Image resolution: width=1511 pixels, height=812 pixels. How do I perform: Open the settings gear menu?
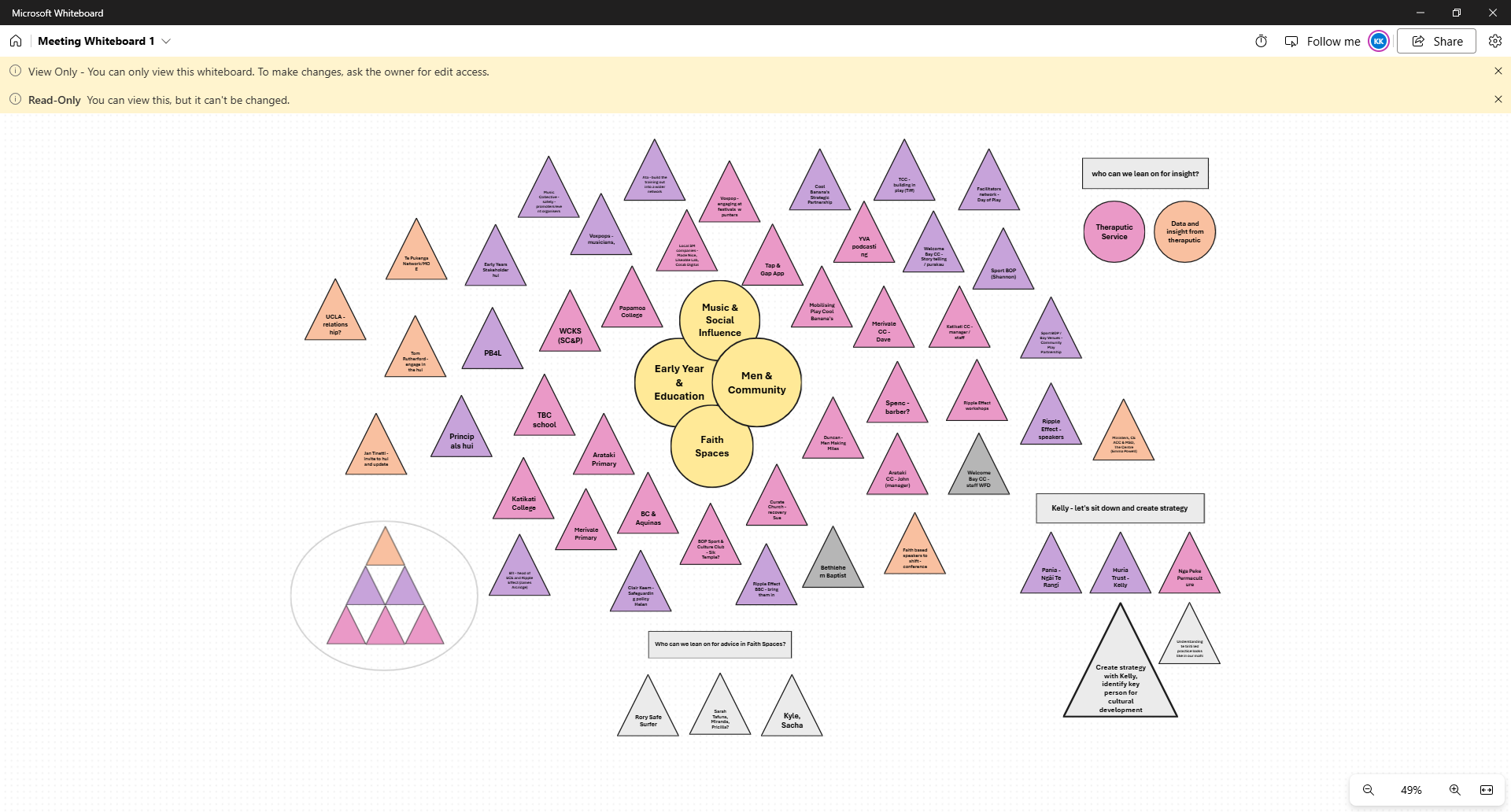1494,41
